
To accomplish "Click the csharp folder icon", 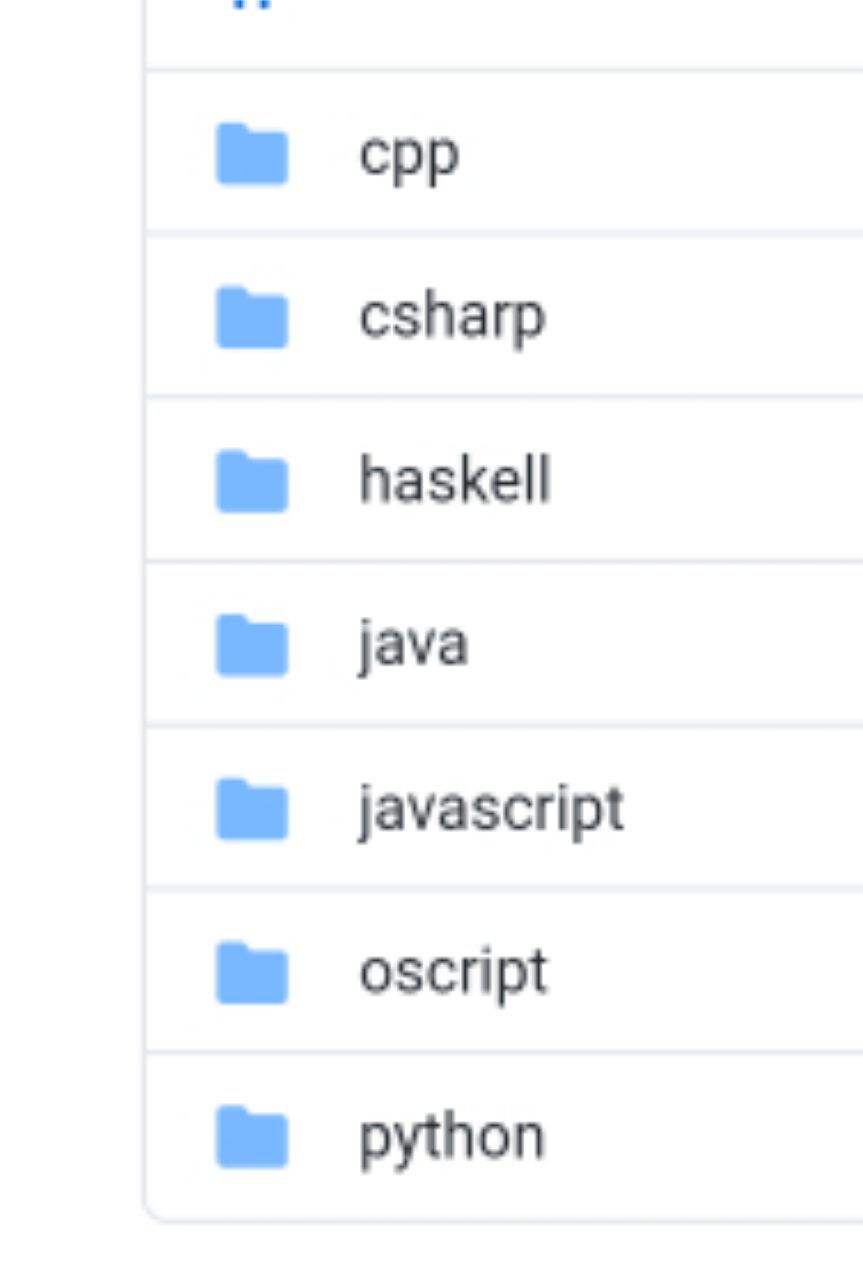I will (x=251, y=317).
